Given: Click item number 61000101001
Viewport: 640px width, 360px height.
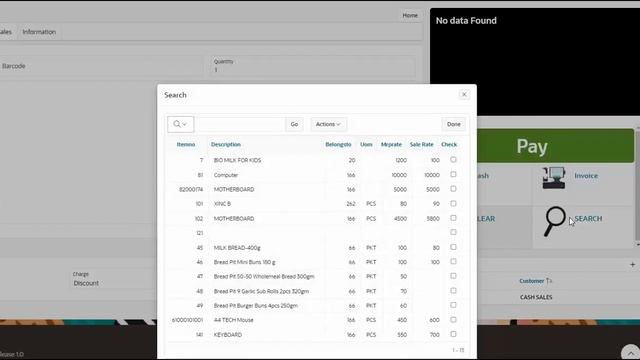Looking at the screenshot, I should click(x=187, y=320).
